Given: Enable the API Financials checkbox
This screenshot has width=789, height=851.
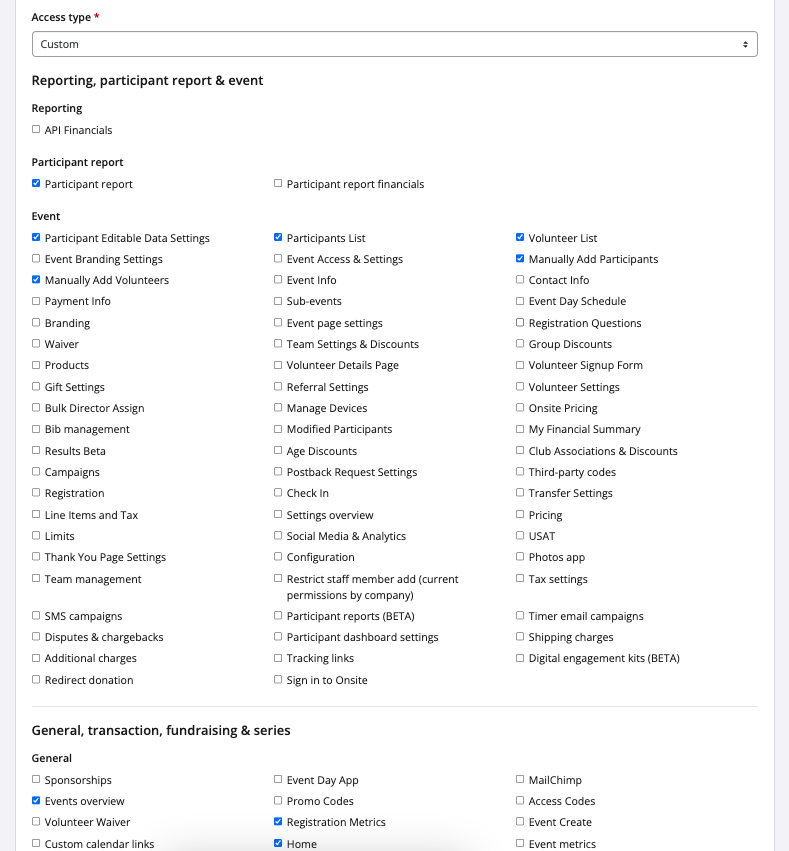Looking at the screenshot, I should [x=36, y=130].
